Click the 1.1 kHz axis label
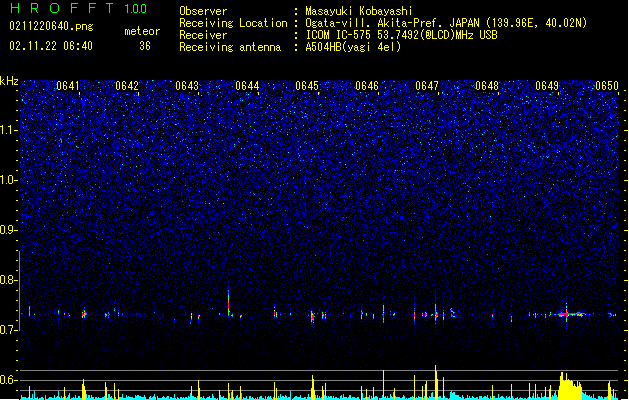The height and width of the screenshot is (400, 629). 8,130
